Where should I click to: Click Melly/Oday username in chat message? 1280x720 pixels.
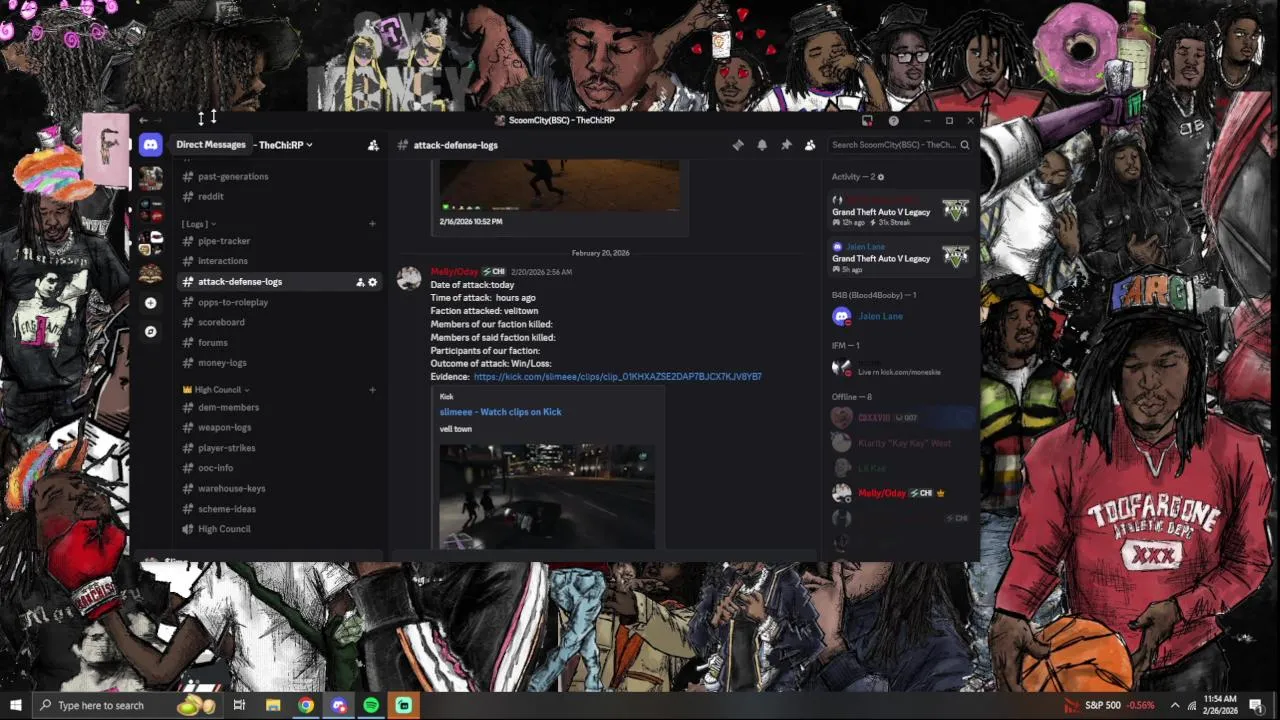click(x=454, y=272)
